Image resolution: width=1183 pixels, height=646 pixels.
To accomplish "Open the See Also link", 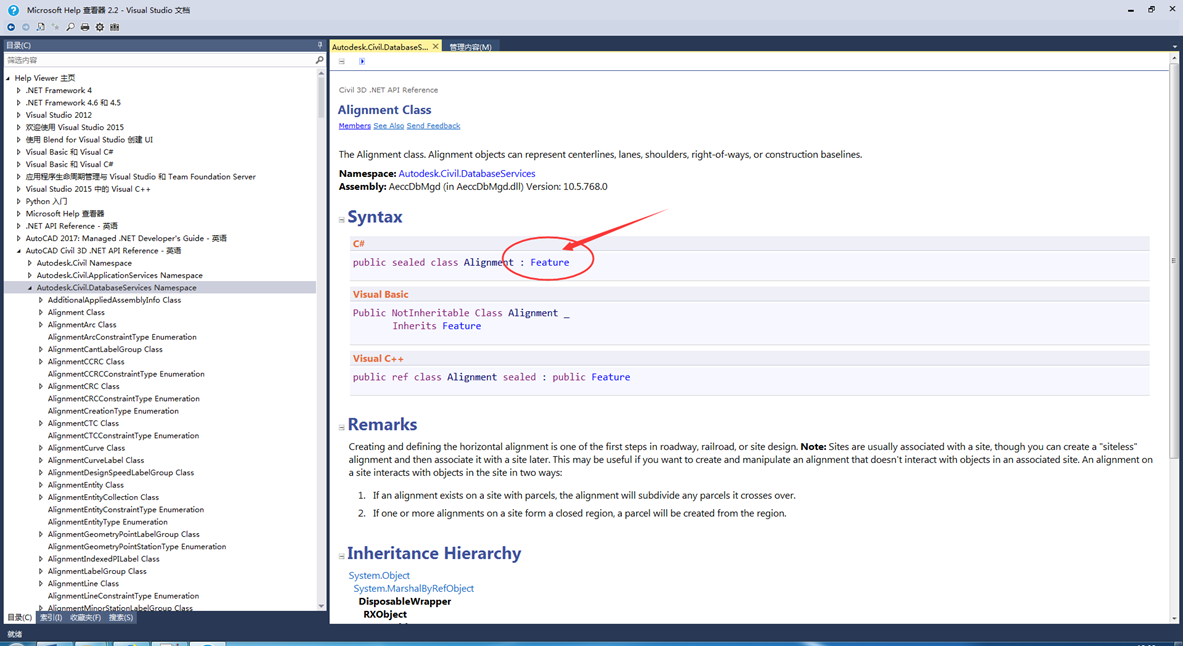I will coord(389,126).
